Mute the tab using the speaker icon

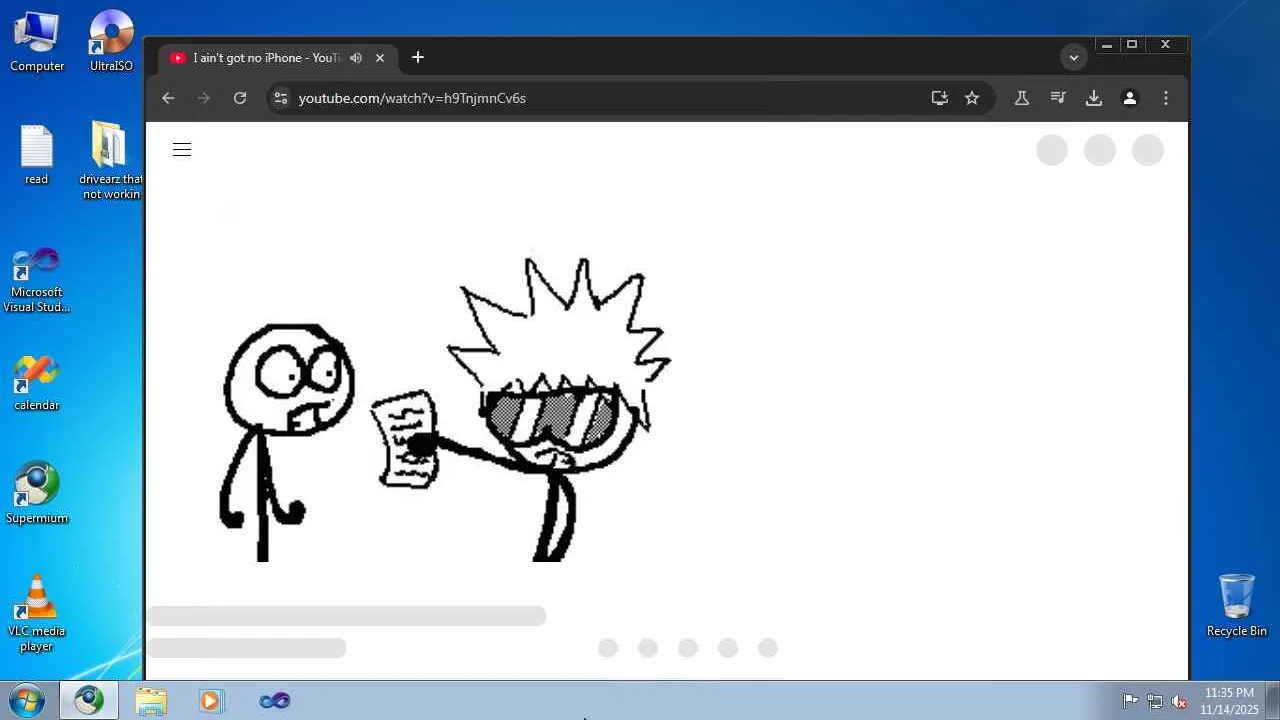(x=356, y=58)
